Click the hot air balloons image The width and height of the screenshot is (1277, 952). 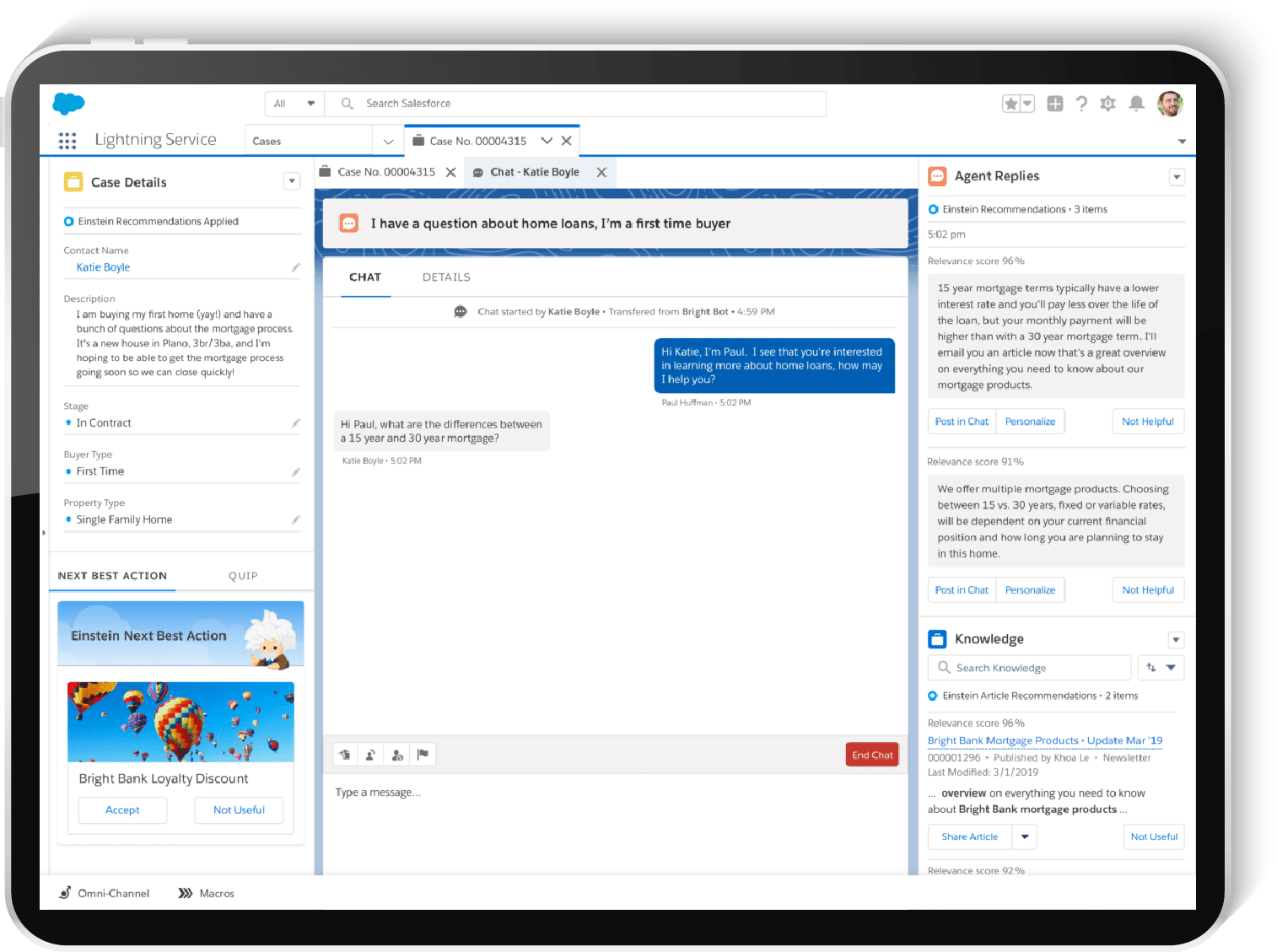[181, 722]
